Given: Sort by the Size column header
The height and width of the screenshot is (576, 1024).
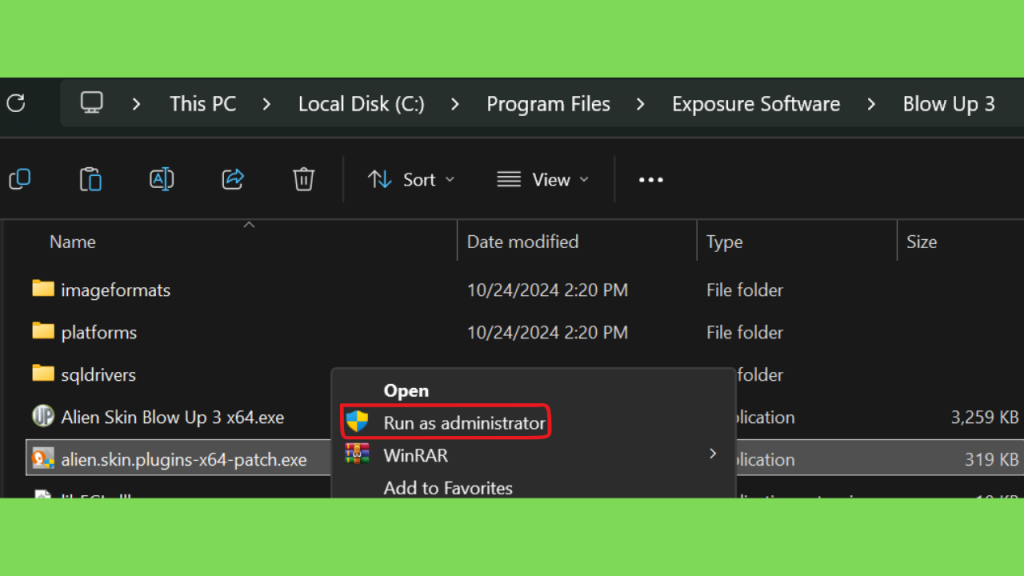Looking at the screenshot, I should 921,242.
